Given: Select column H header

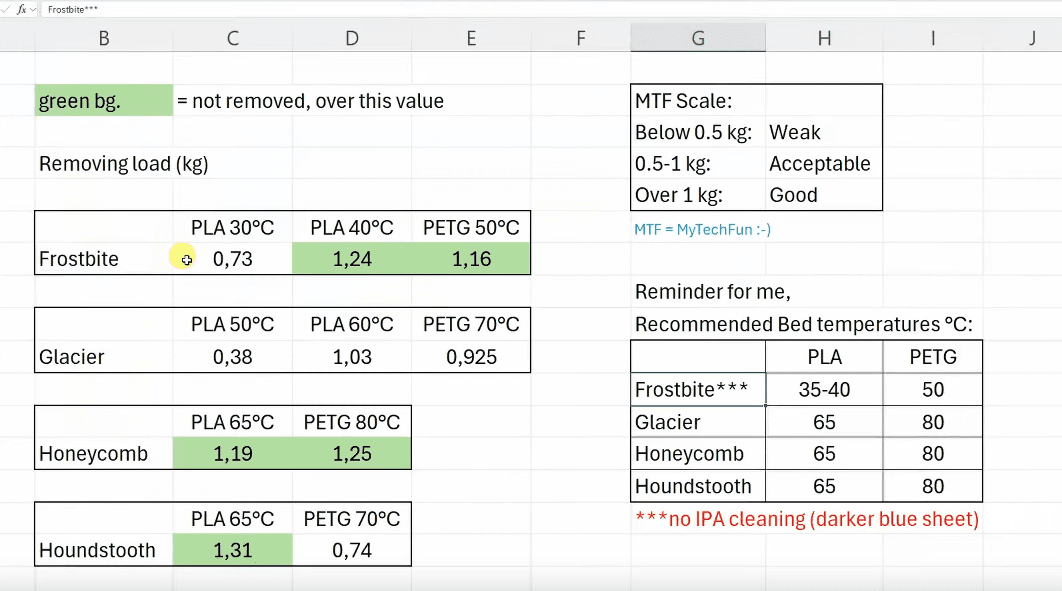Looking at the screenshot, I should (824, 38).
